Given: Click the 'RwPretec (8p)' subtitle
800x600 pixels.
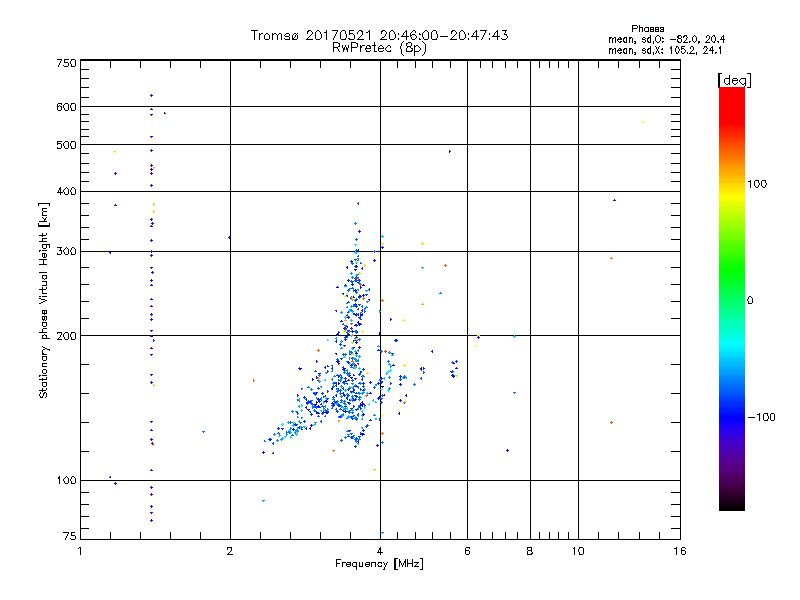Looking at the screenshot, I should [x=379, y=48].
